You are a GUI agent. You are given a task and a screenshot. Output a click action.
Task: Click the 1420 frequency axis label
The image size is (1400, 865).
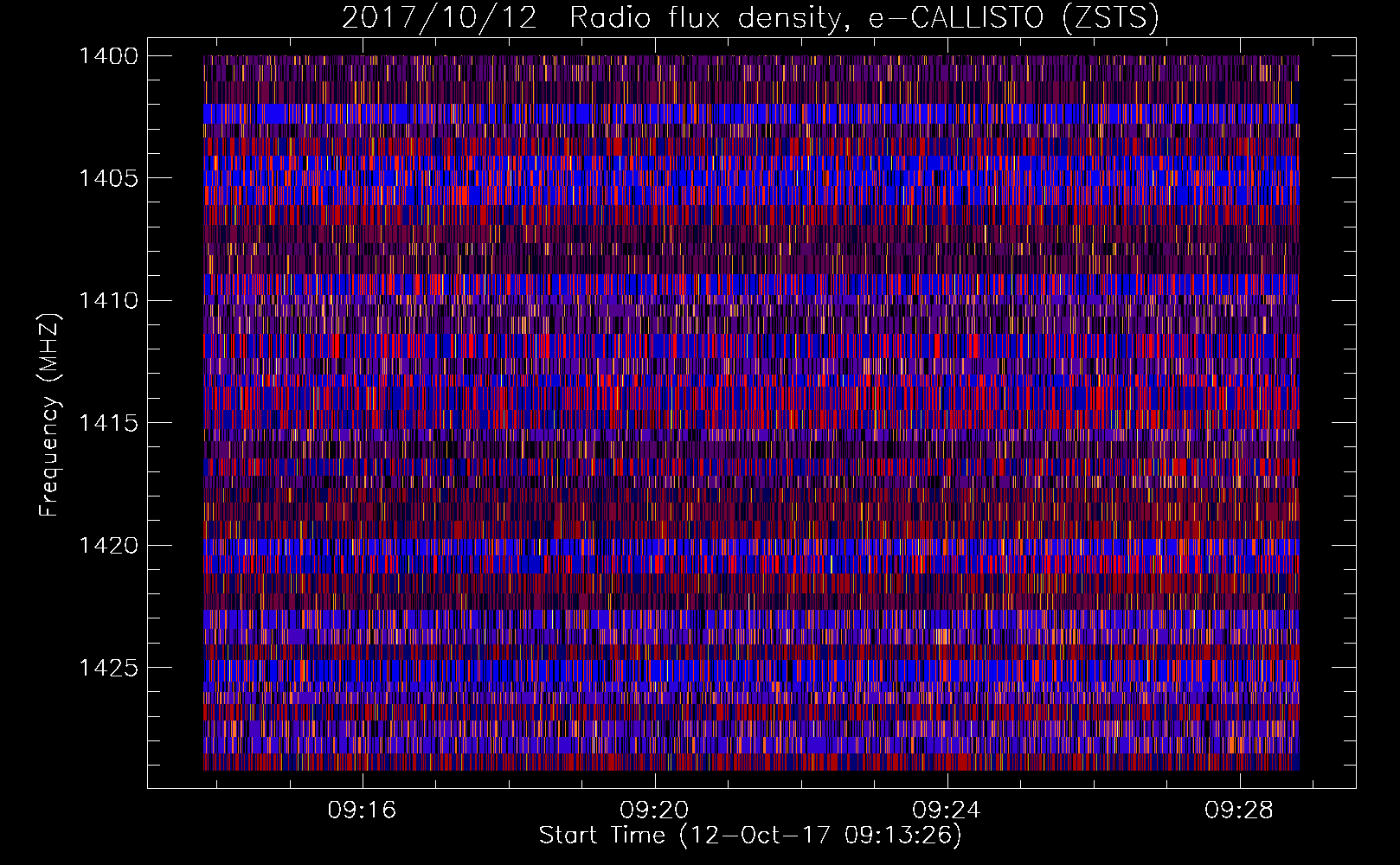(x=108, y=546)
